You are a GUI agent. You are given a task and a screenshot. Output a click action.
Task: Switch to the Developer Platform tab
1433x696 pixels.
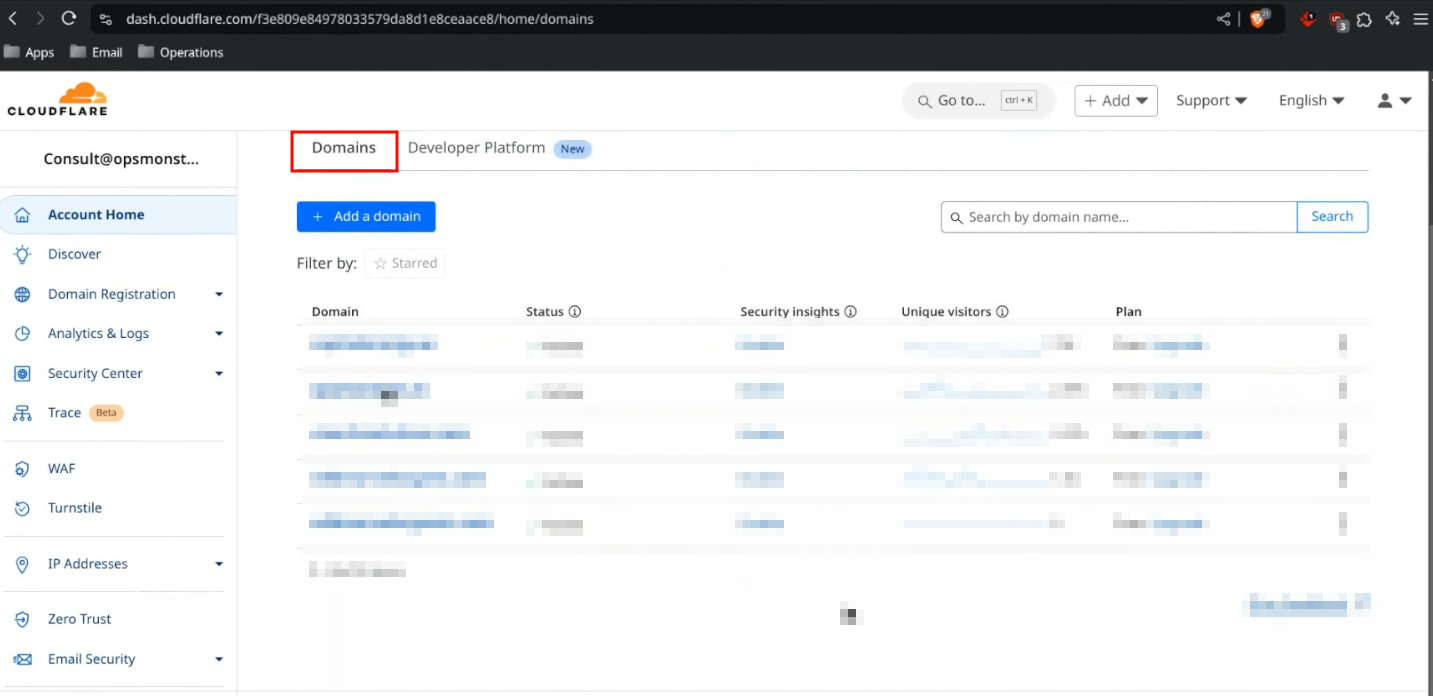(x=476, y=148)
